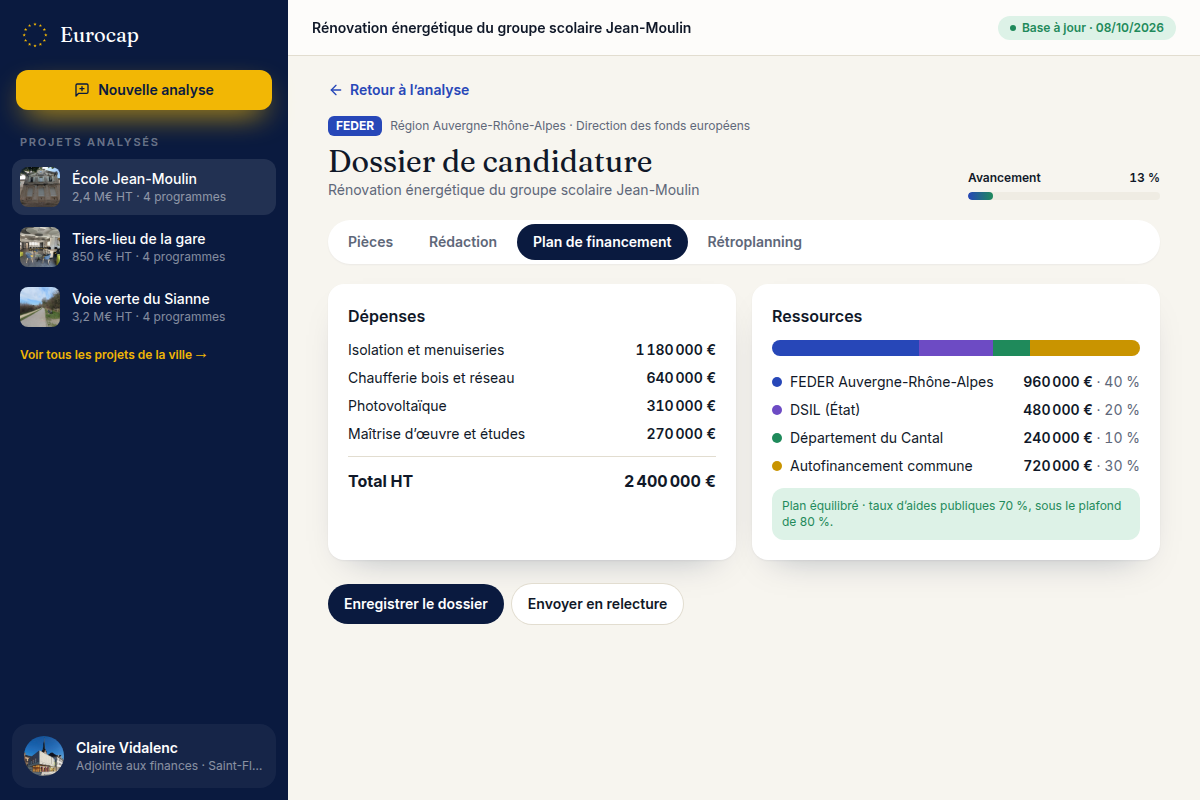The height and width of the screenshot is (800, 1200).
Task: Click the Dépenses card heading
Action: tap(386, 316)
